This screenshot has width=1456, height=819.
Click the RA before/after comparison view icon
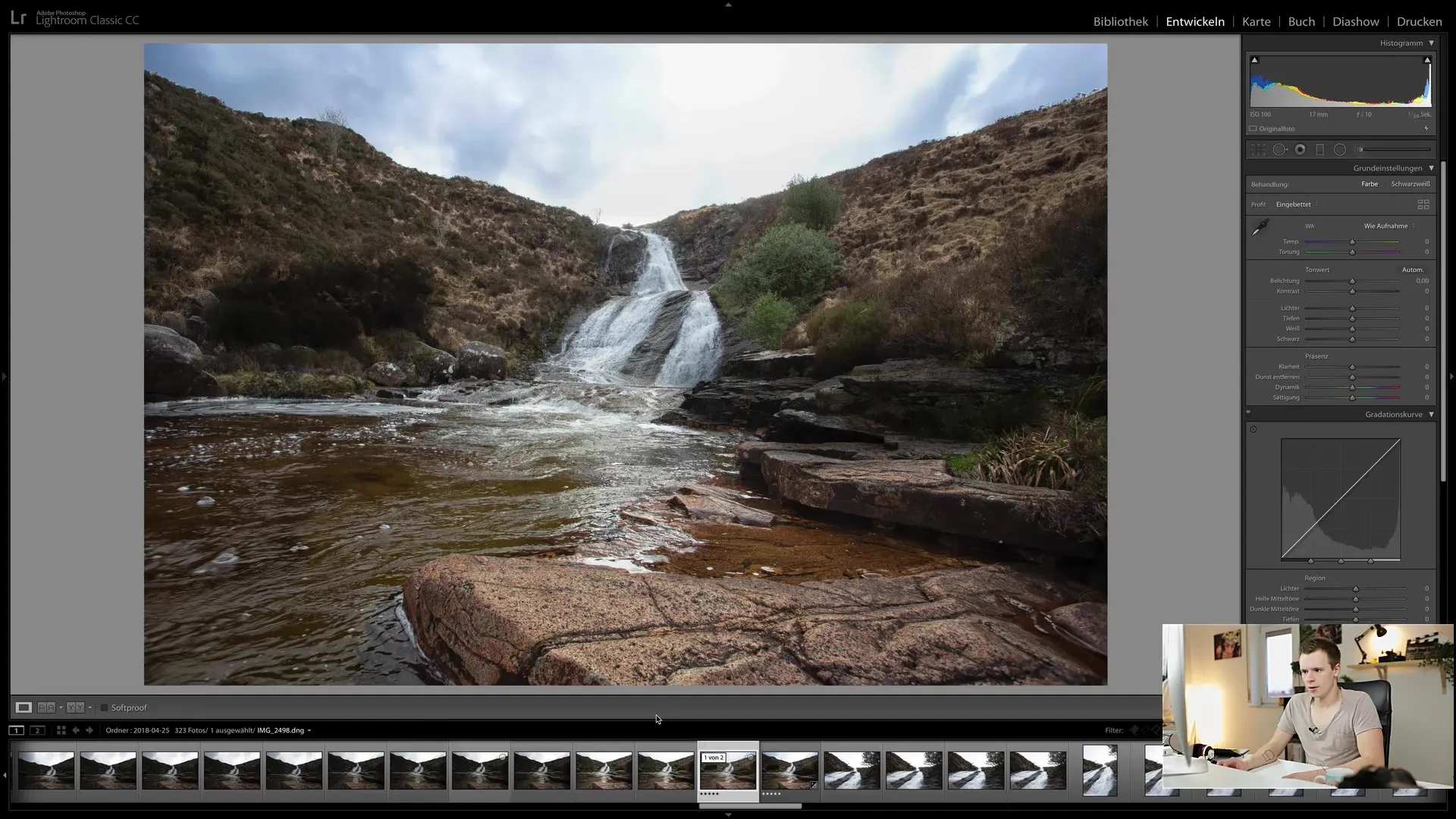click(x=46, y=708)
